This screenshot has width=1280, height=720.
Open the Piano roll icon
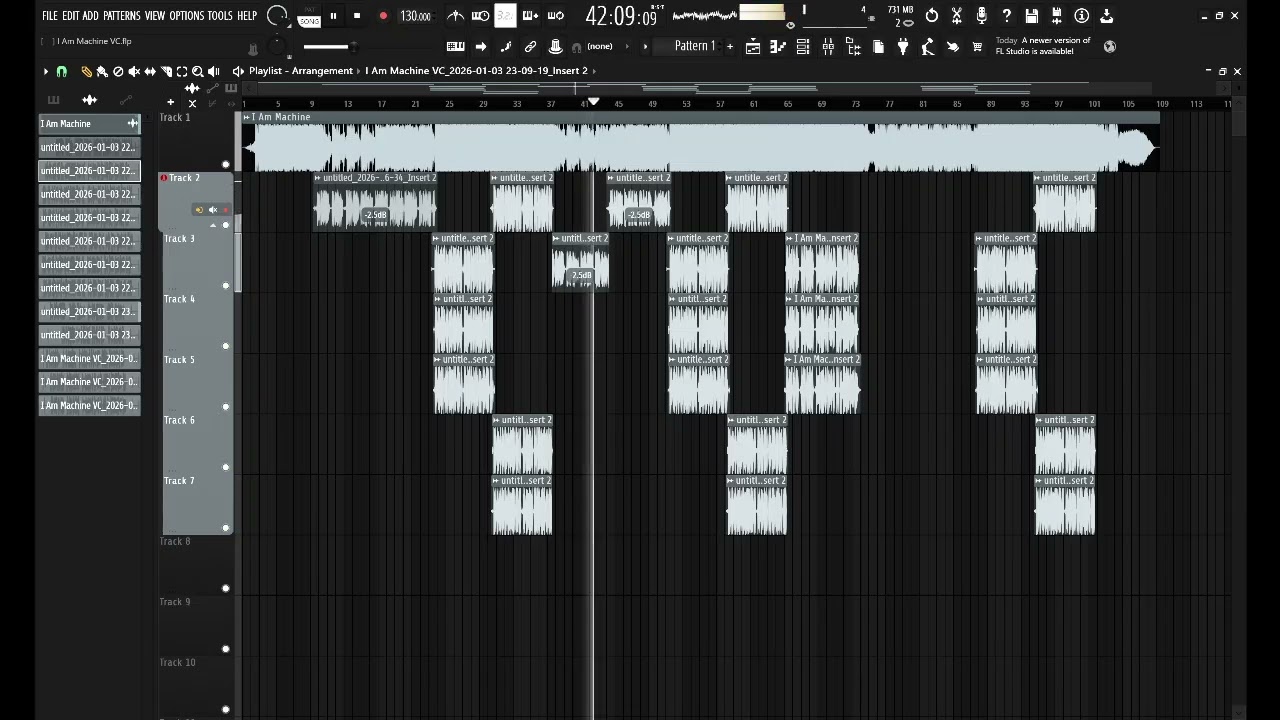(x=778, y=46)
